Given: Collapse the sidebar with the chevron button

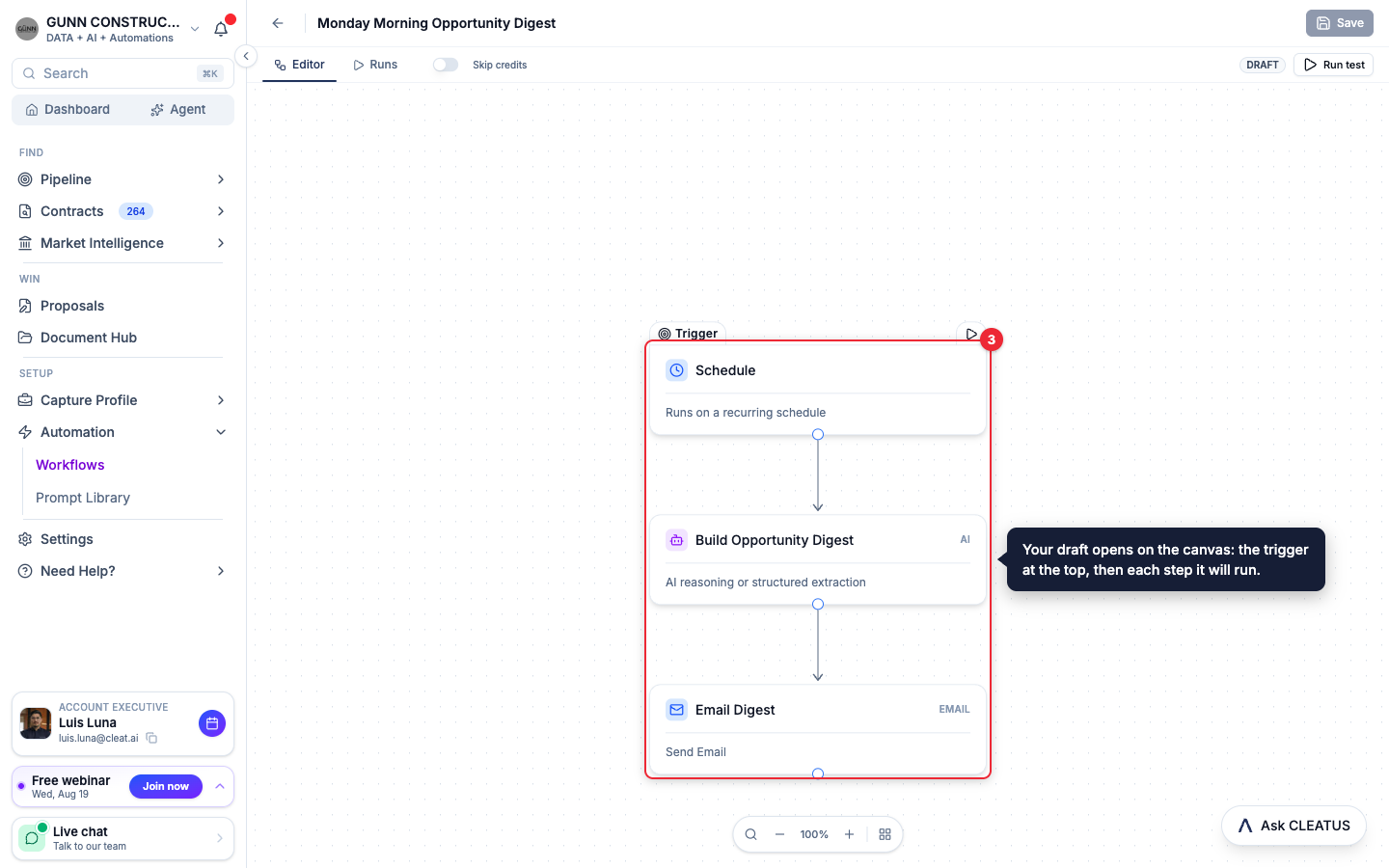Looking at the screenshot, I should [x=246, y=56].
